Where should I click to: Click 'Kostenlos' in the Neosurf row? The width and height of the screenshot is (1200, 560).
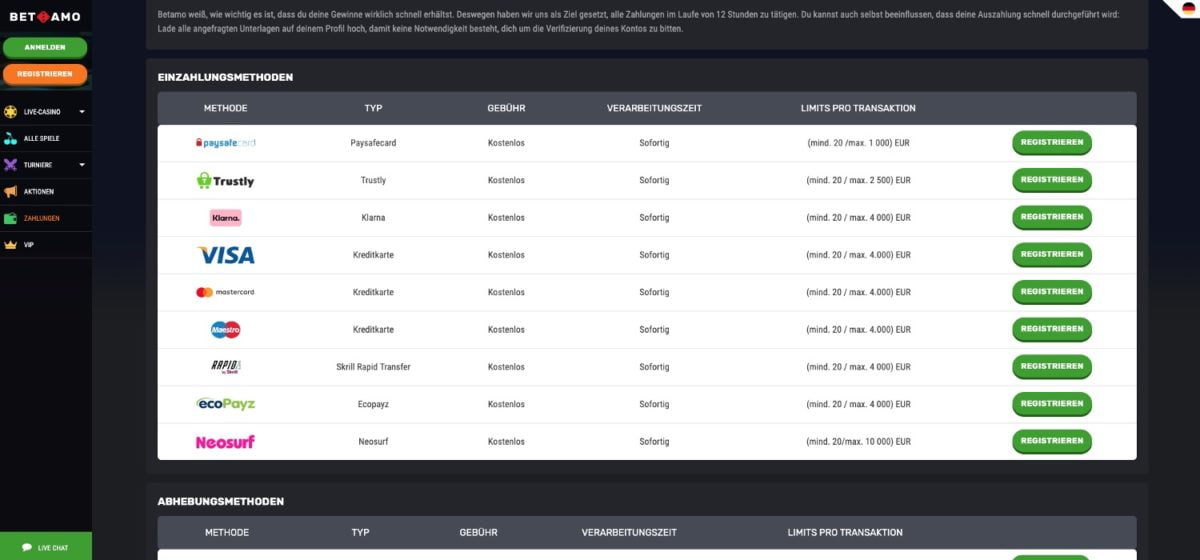506,441
